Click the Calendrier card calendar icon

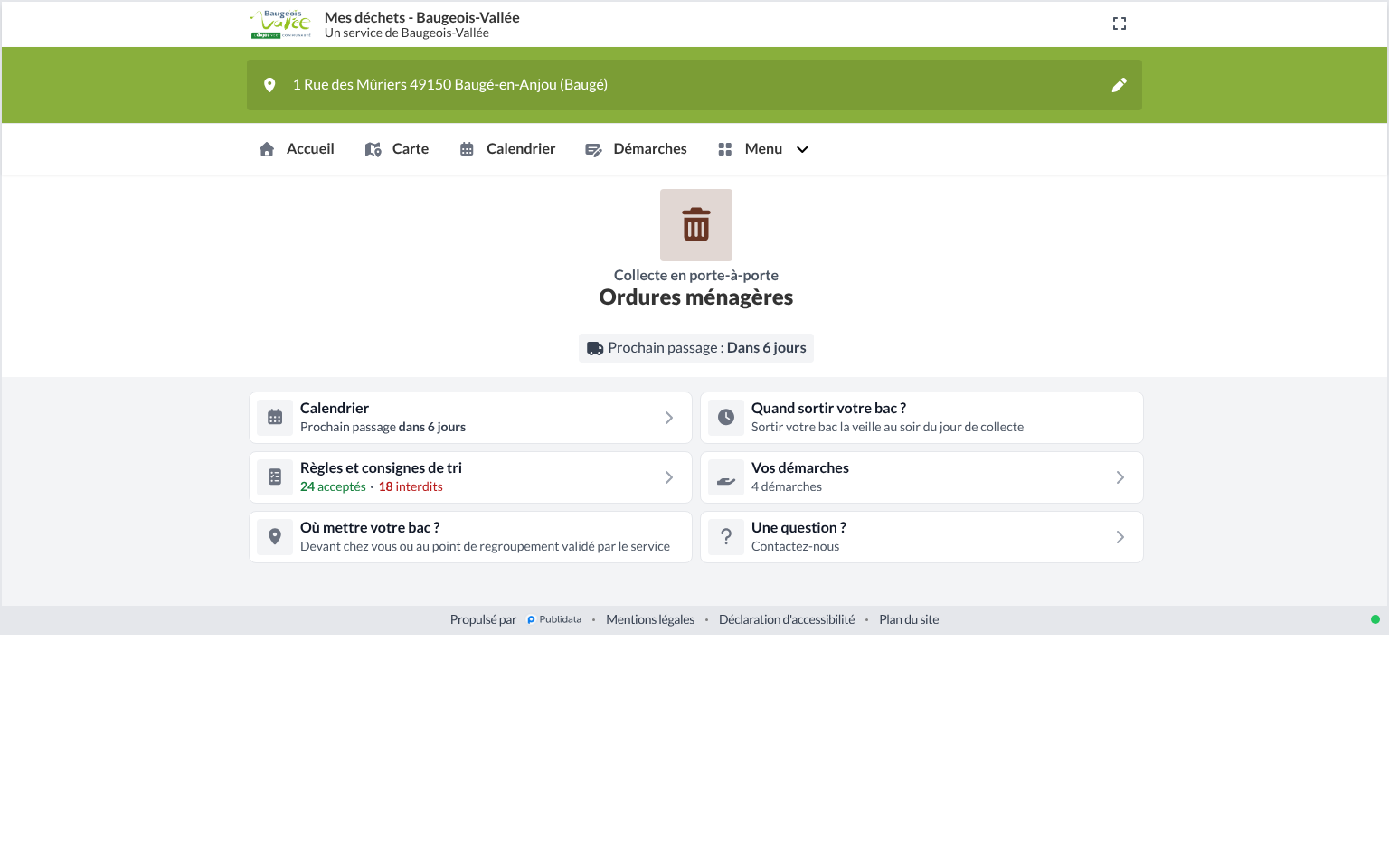tap(275, 418)
